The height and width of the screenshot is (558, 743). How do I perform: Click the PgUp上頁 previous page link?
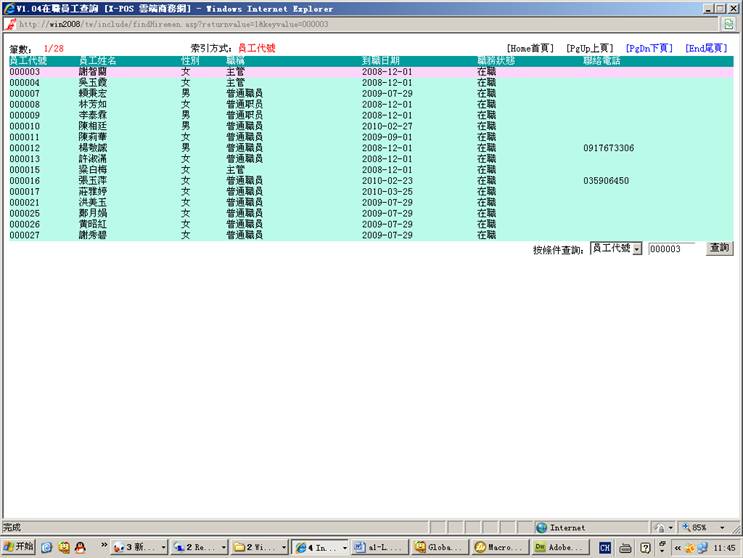[x=589, y=47]
